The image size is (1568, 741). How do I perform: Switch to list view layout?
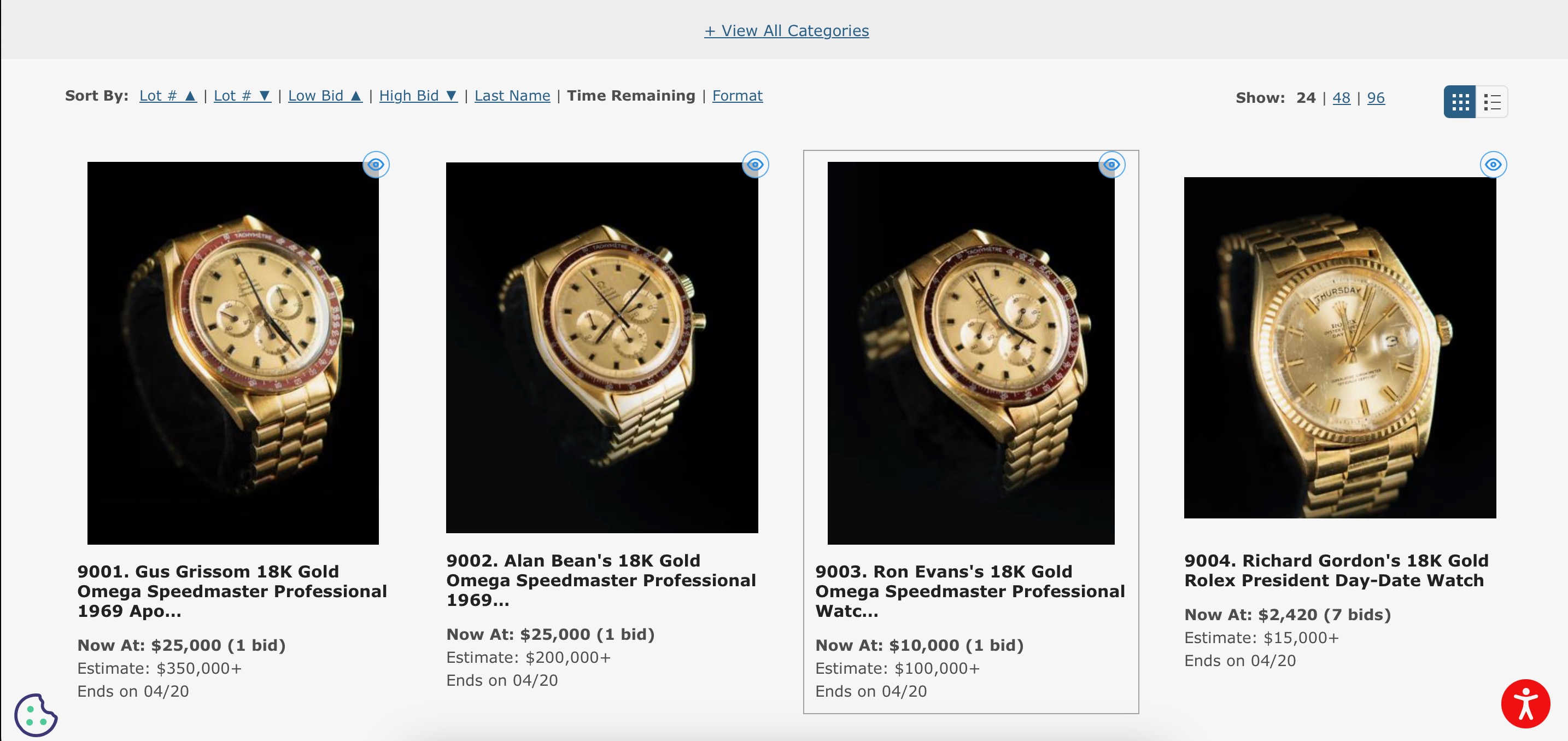pyautogui.click(x=1492, y=102)
